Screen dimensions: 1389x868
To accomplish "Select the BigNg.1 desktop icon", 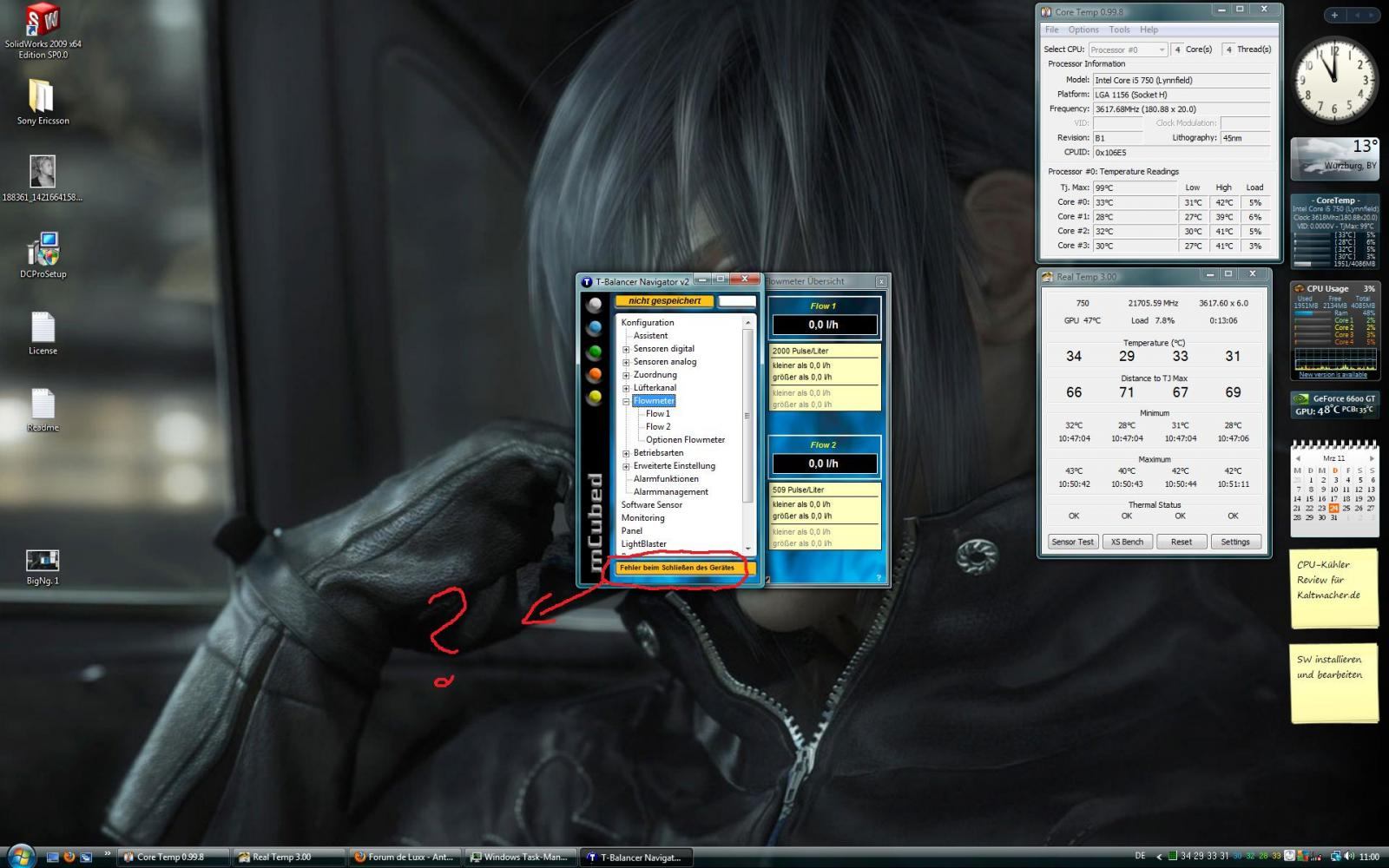I will tap(43, 568).
